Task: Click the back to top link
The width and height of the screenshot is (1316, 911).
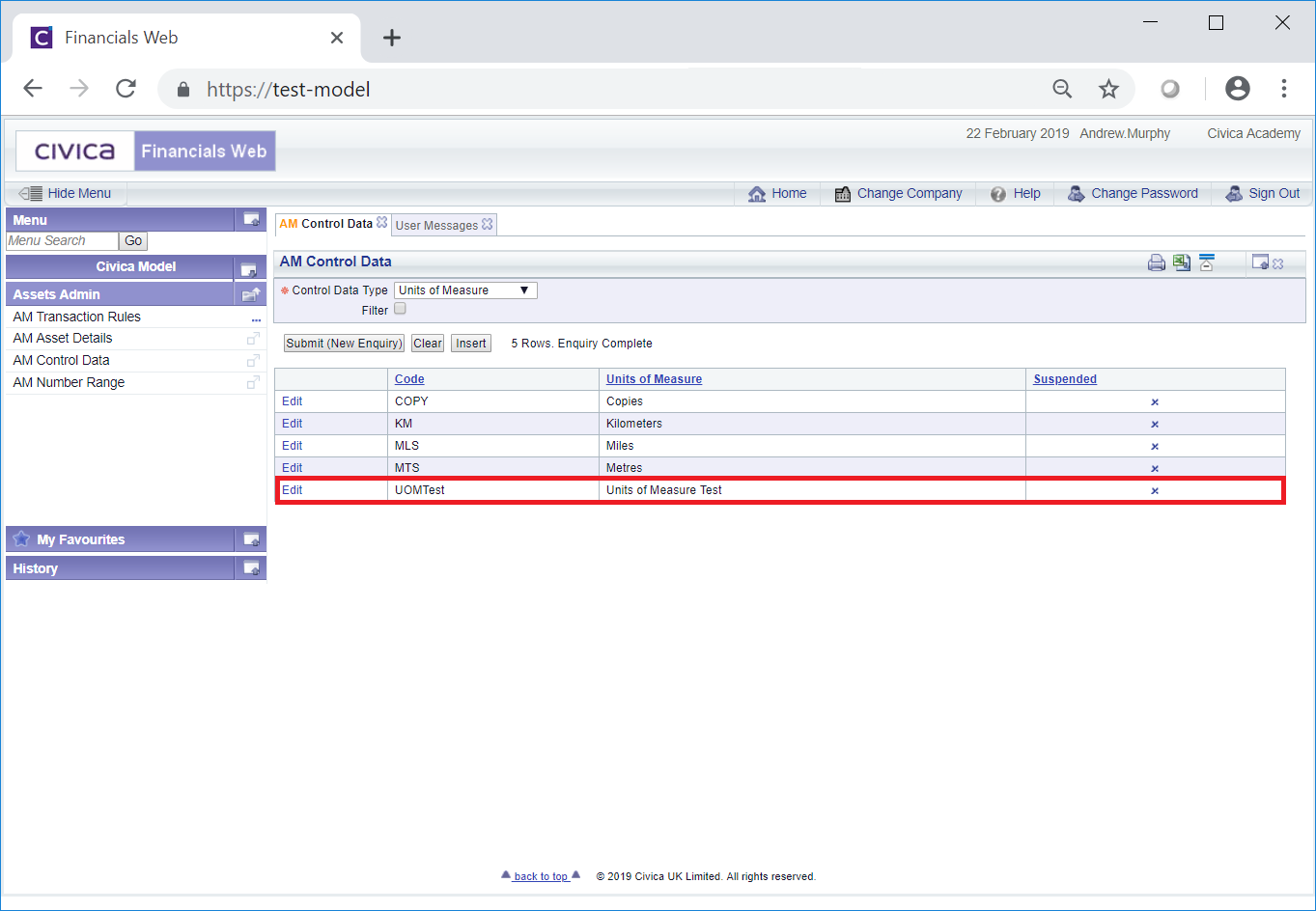Action: pos(541,876)
